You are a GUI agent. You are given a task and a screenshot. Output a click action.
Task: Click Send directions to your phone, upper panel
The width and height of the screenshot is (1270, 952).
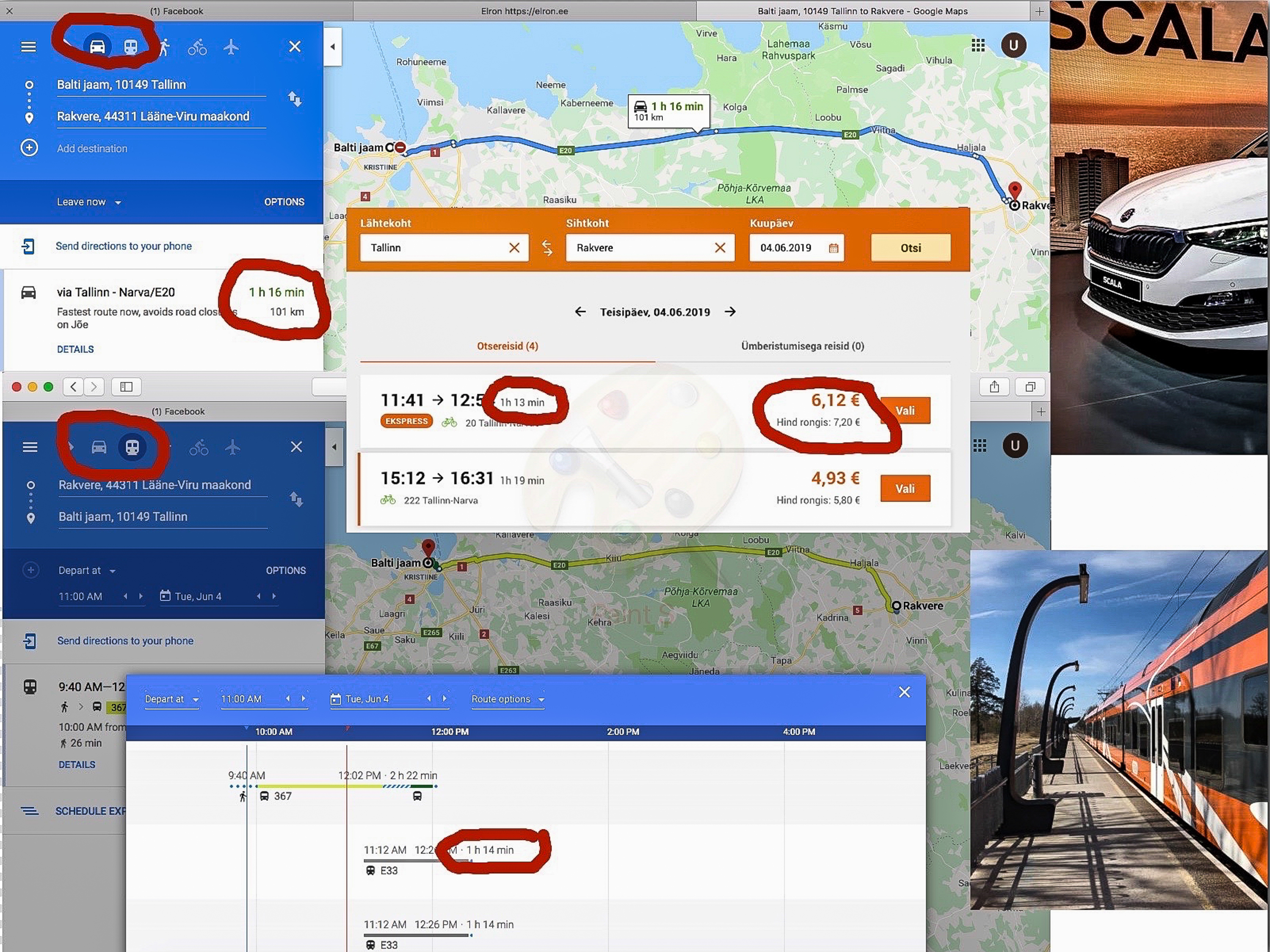(124, 246)
